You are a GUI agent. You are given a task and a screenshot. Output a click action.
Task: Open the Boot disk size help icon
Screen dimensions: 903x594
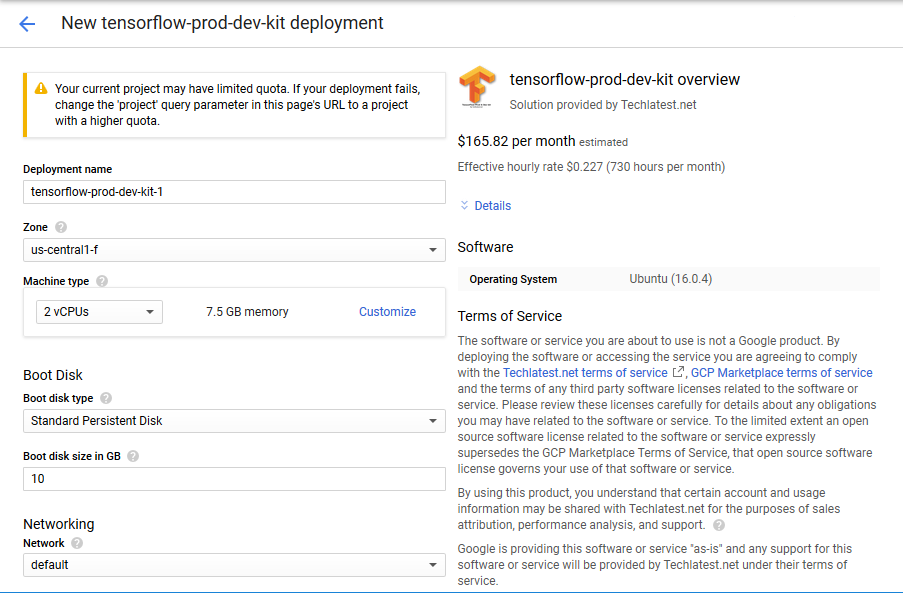133,456
